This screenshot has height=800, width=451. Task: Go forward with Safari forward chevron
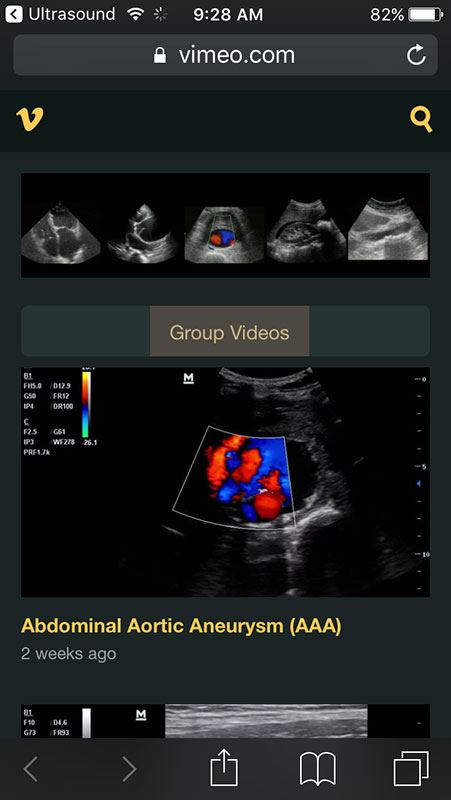coord(129,769)
